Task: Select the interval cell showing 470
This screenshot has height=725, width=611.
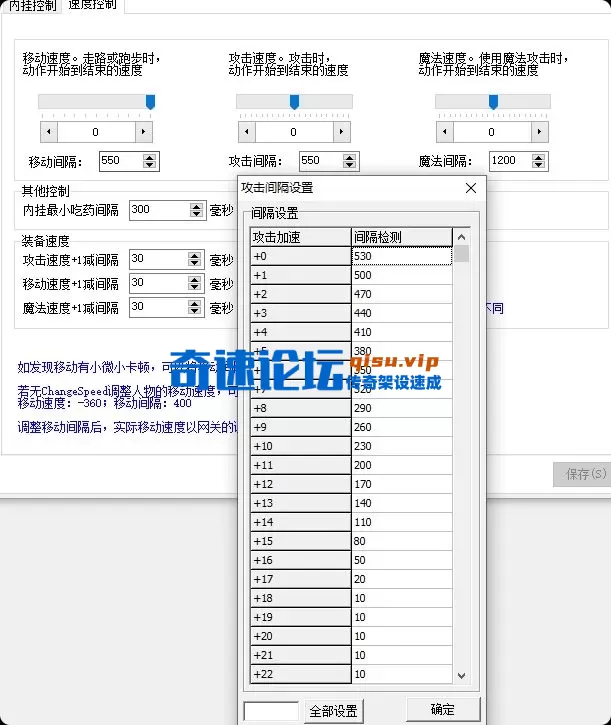Action: point(401,294)
